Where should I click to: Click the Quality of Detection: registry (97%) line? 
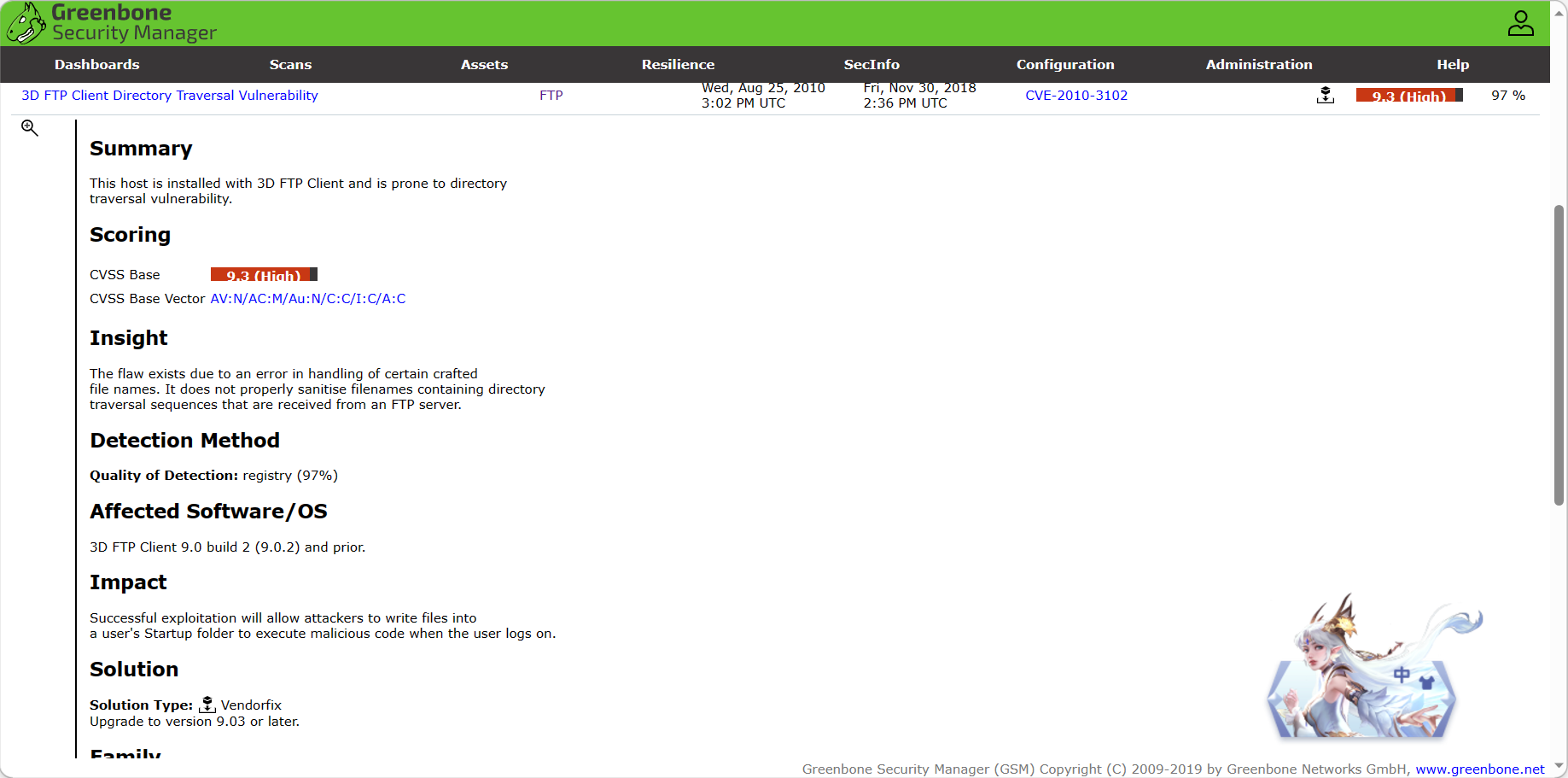pyautogui.click(x=213, y=476)
